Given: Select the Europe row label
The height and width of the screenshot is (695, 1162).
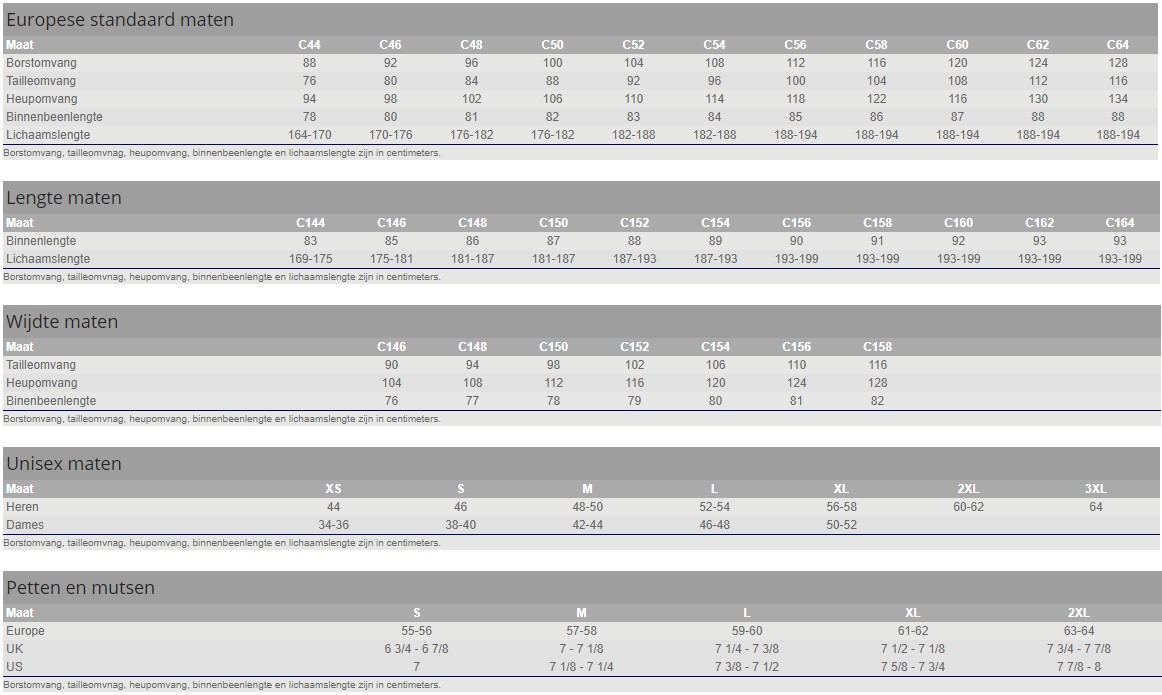Looking at the screenshot, I should (x=26, y=631).
